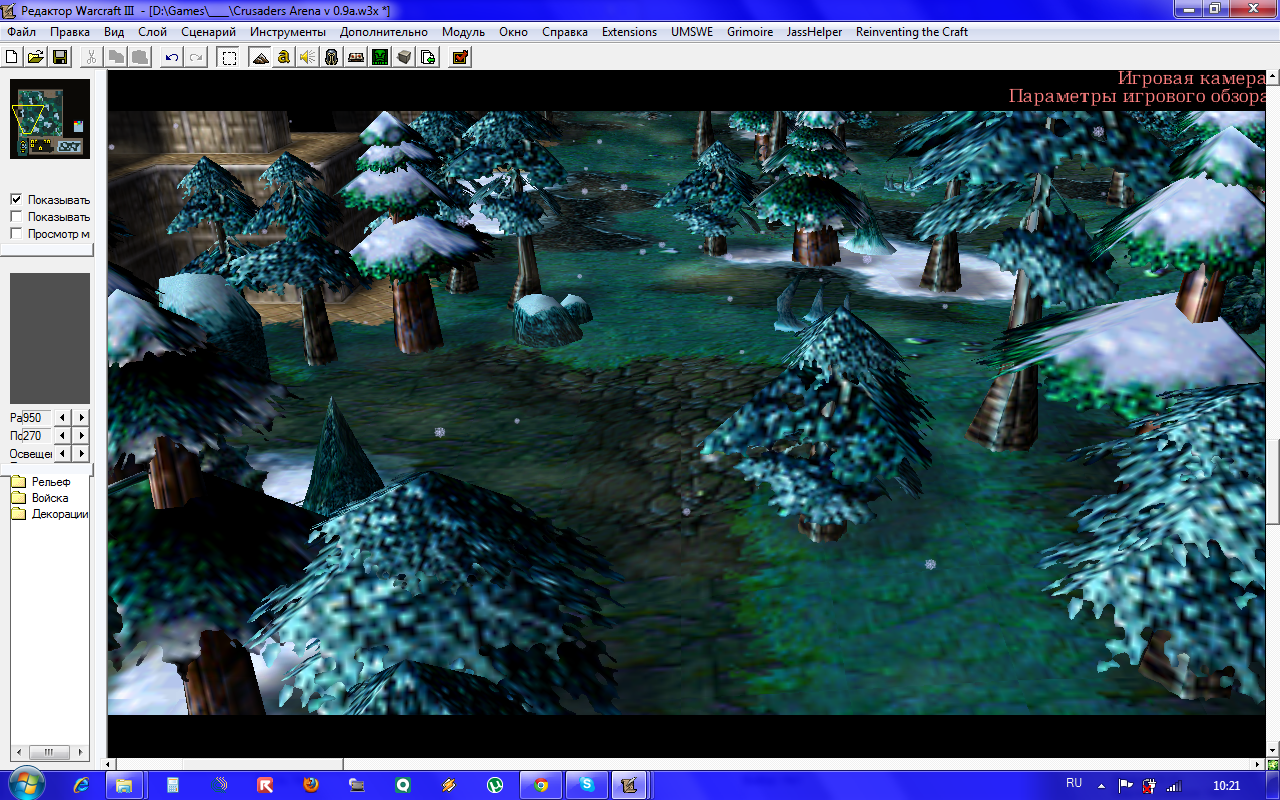Screen dimensions: 1280x800
Task: Click the left arrow beside 'Освещен'
Action: (63, 453)
